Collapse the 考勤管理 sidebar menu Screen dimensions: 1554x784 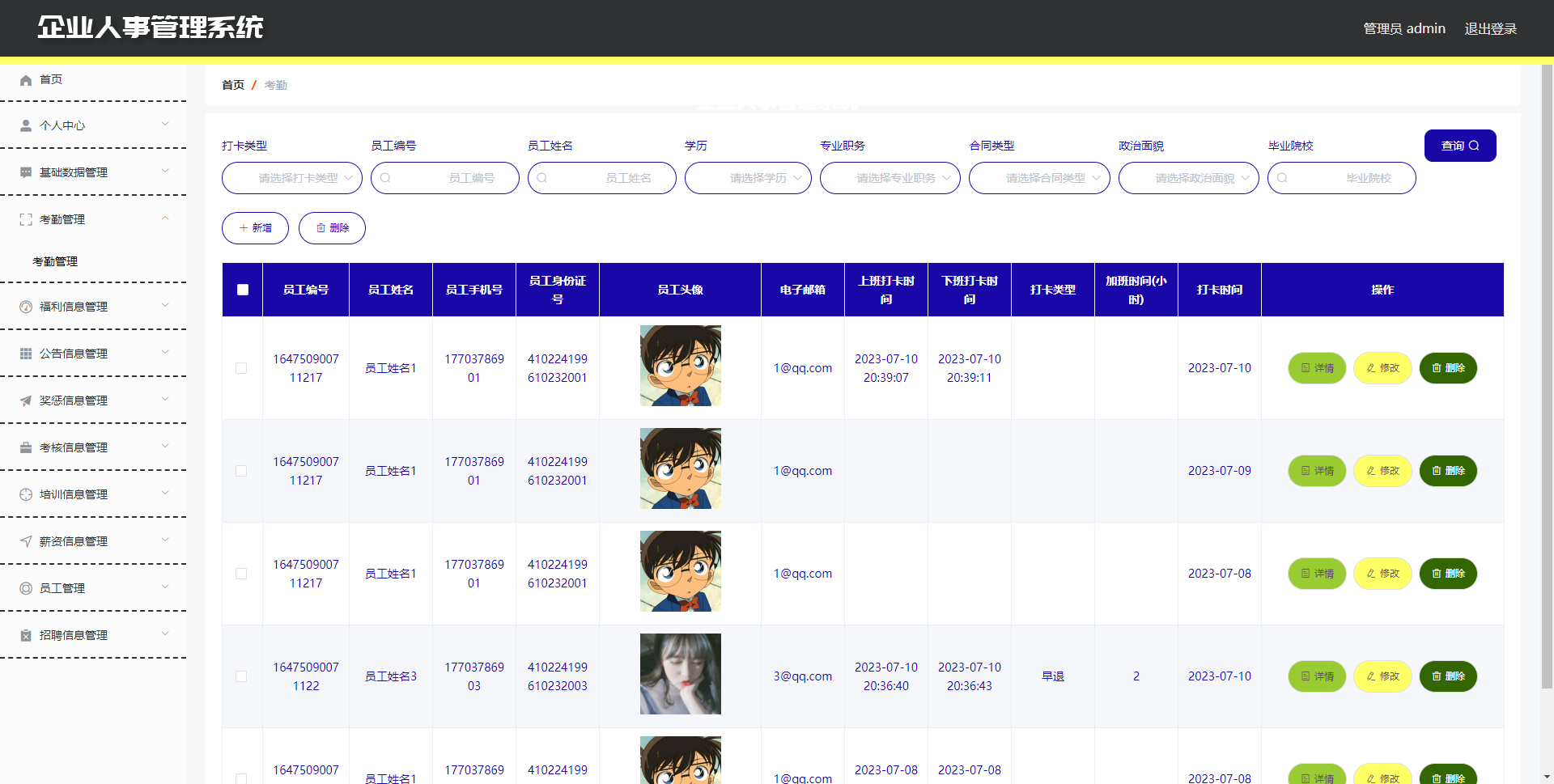(x=93, y=219)
